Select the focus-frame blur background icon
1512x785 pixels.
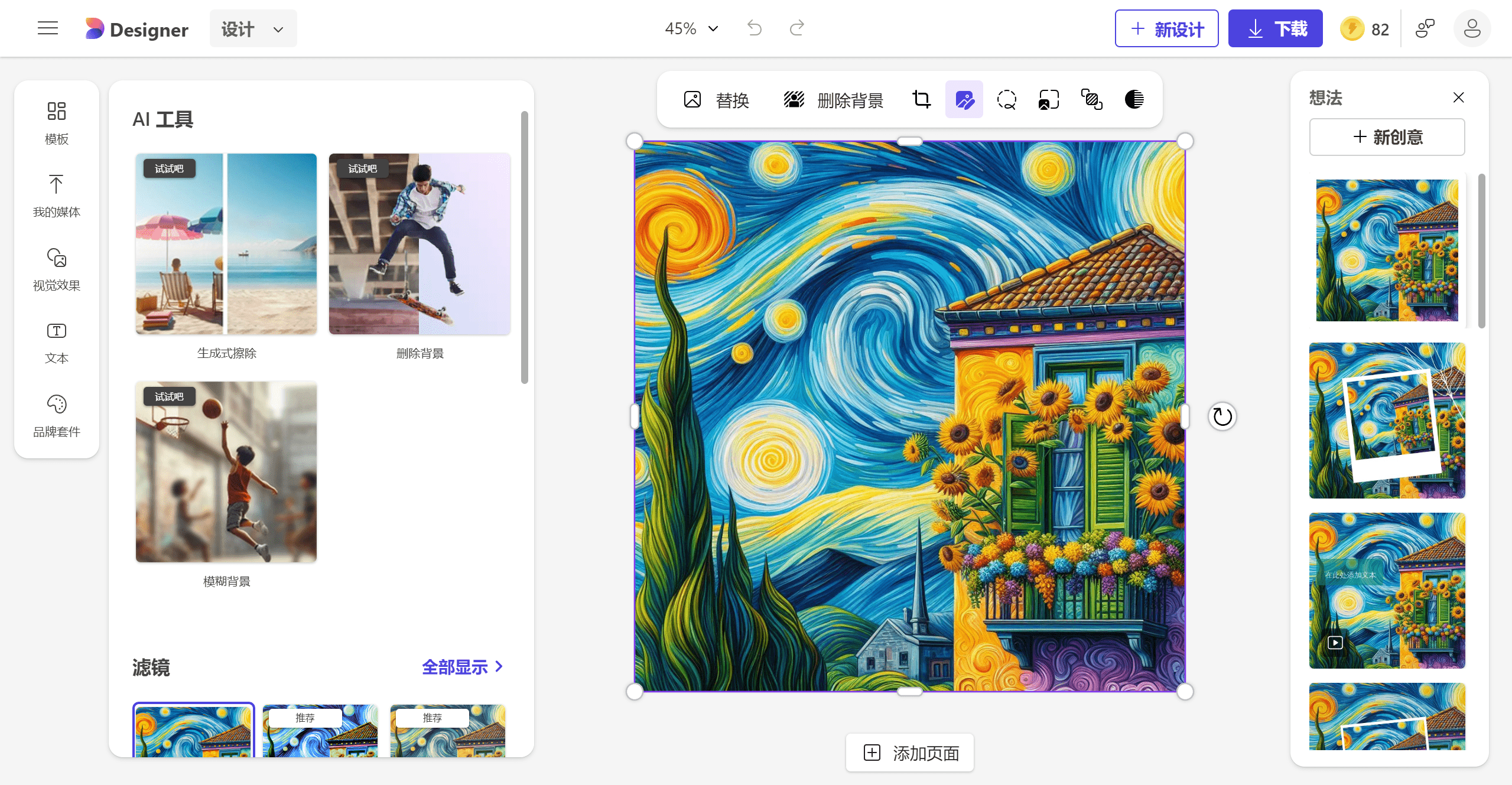point(1049,99)
